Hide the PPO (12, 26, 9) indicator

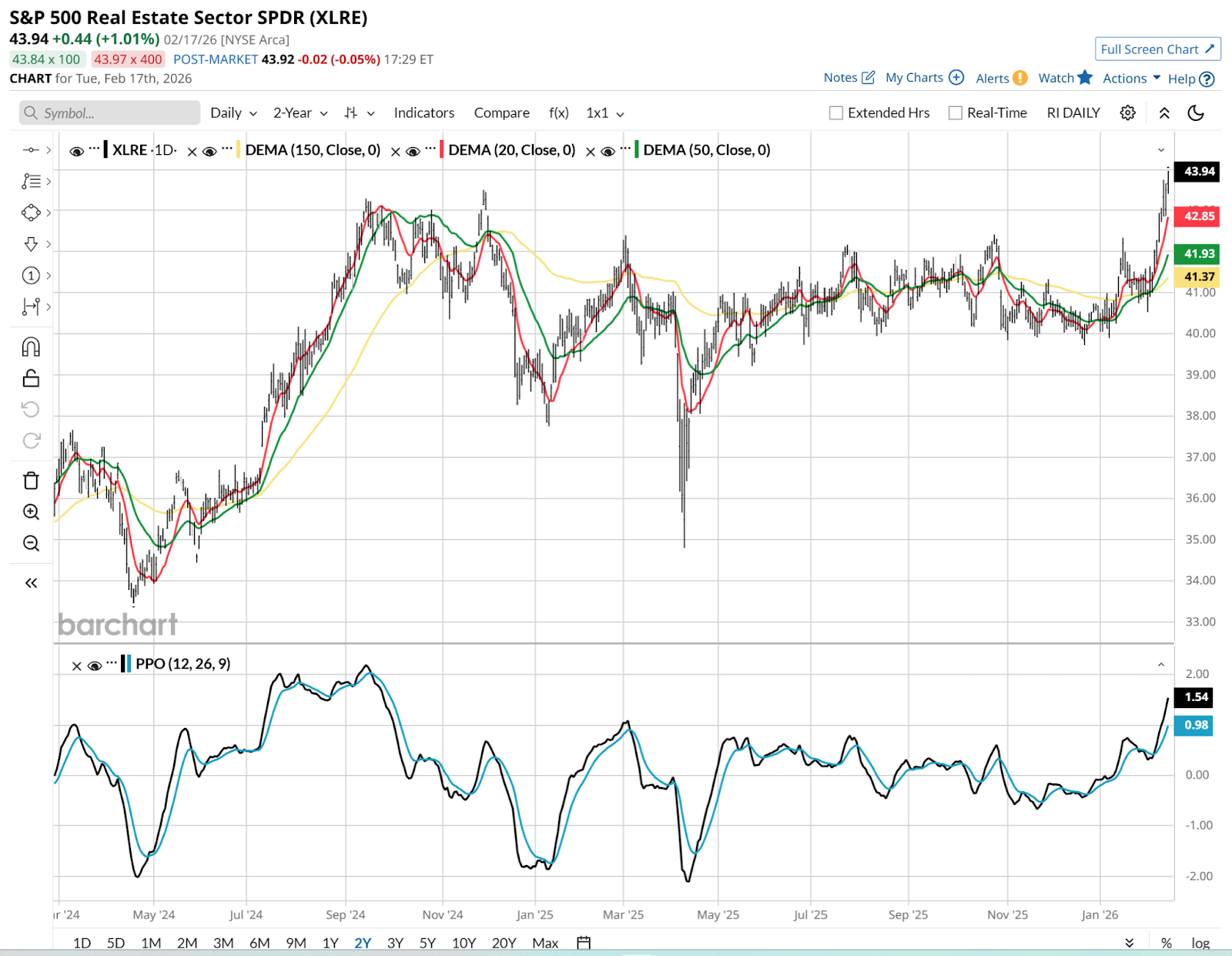(95, 666)
